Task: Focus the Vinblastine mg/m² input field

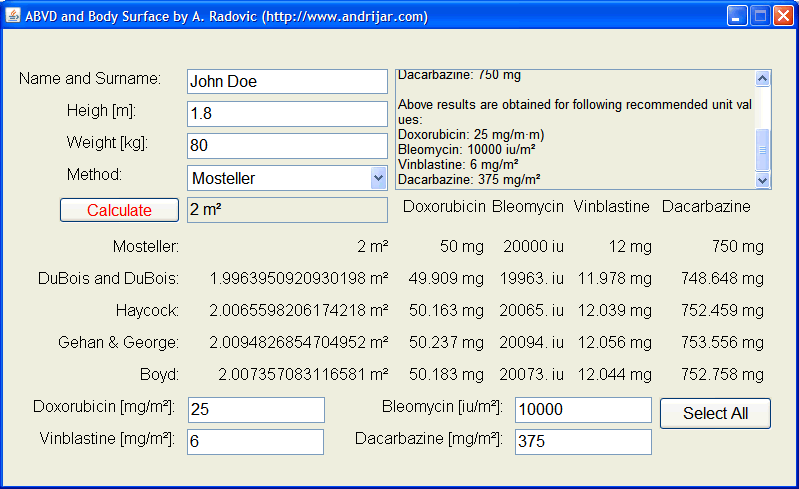Action: click(256, 442)
